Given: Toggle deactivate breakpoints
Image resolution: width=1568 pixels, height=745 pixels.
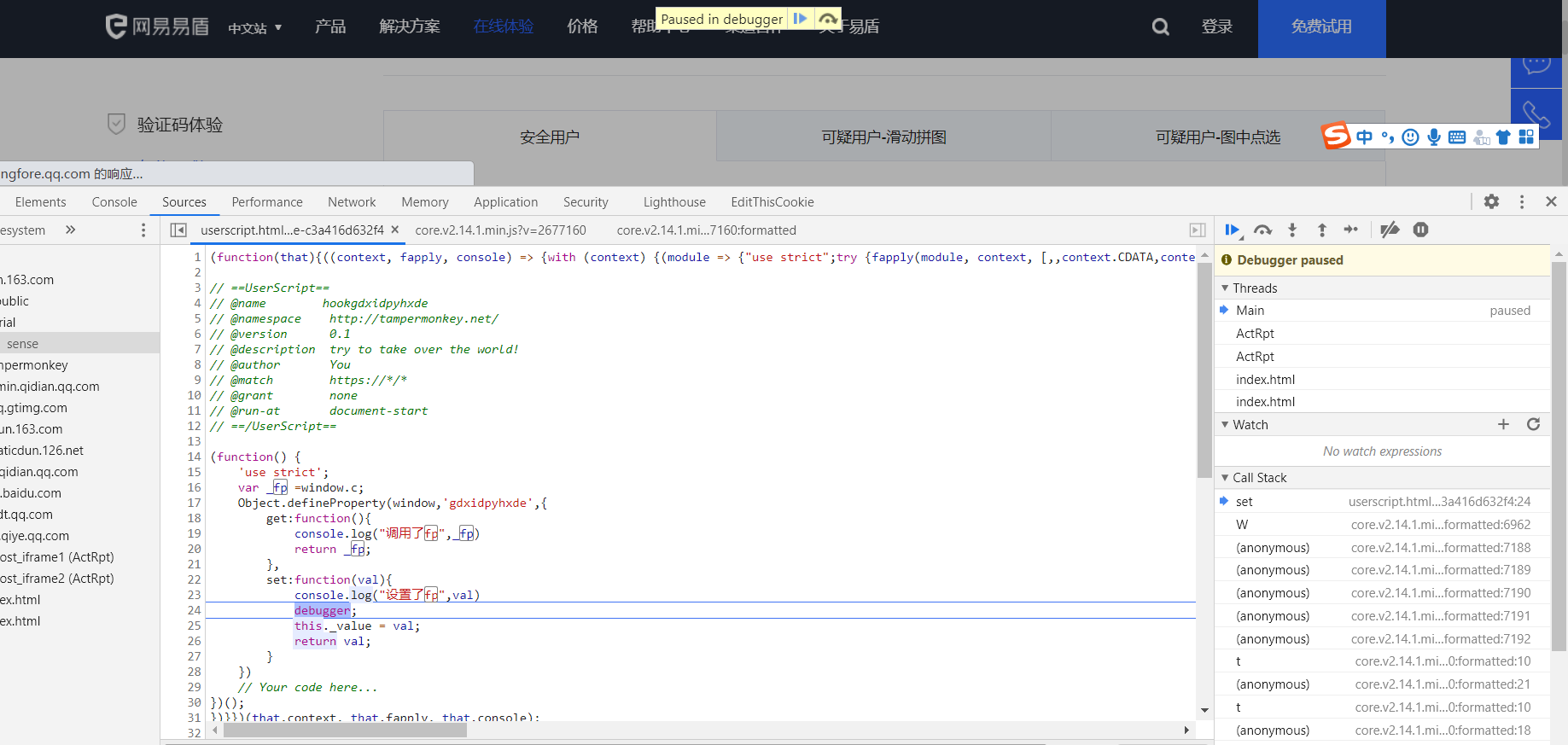Looking at the screenshot, I should click(x=1390, y=230).
